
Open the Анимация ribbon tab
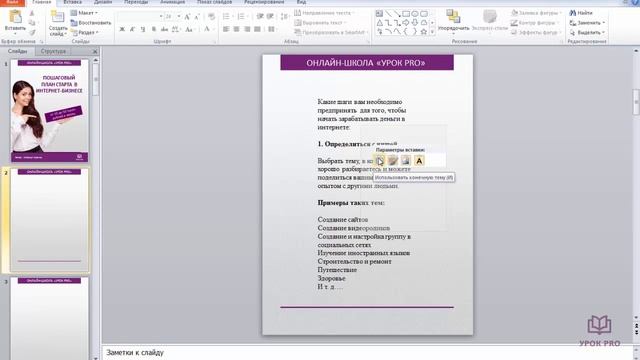[x=172, y=2]
